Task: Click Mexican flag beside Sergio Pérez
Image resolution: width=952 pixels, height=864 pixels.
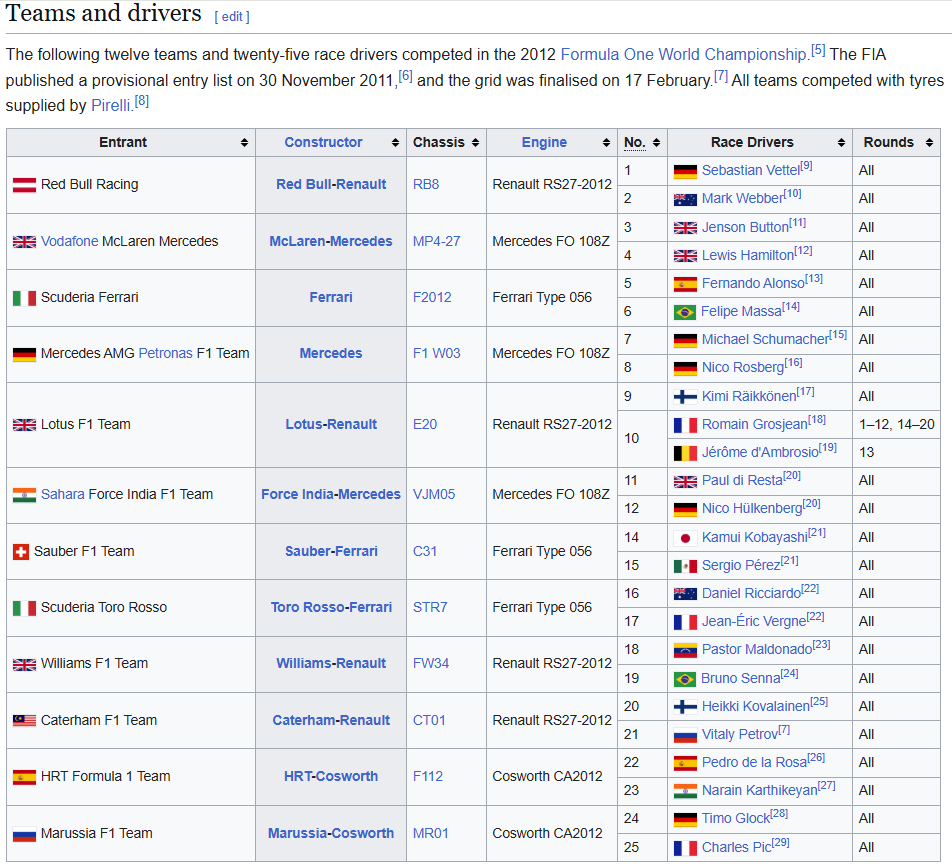Action: [x=685, y=566]
